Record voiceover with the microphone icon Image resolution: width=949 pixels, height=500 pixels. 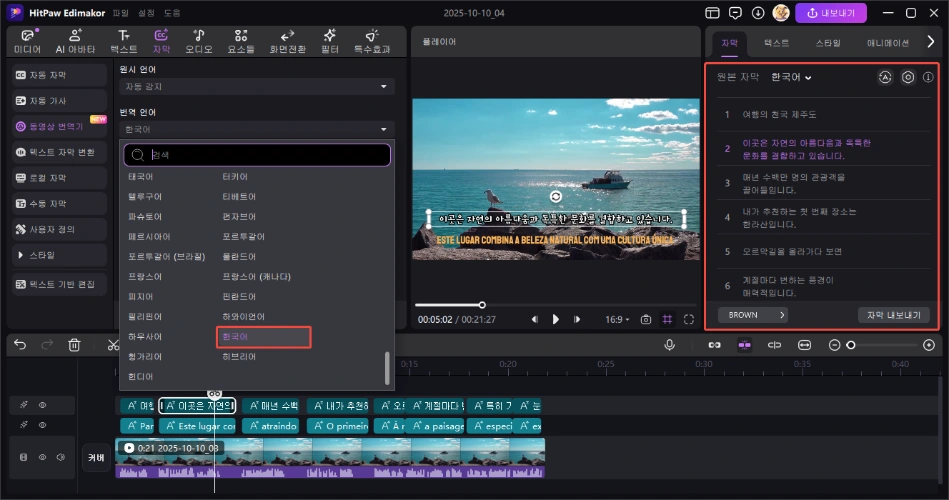click(x=670, y=344)
